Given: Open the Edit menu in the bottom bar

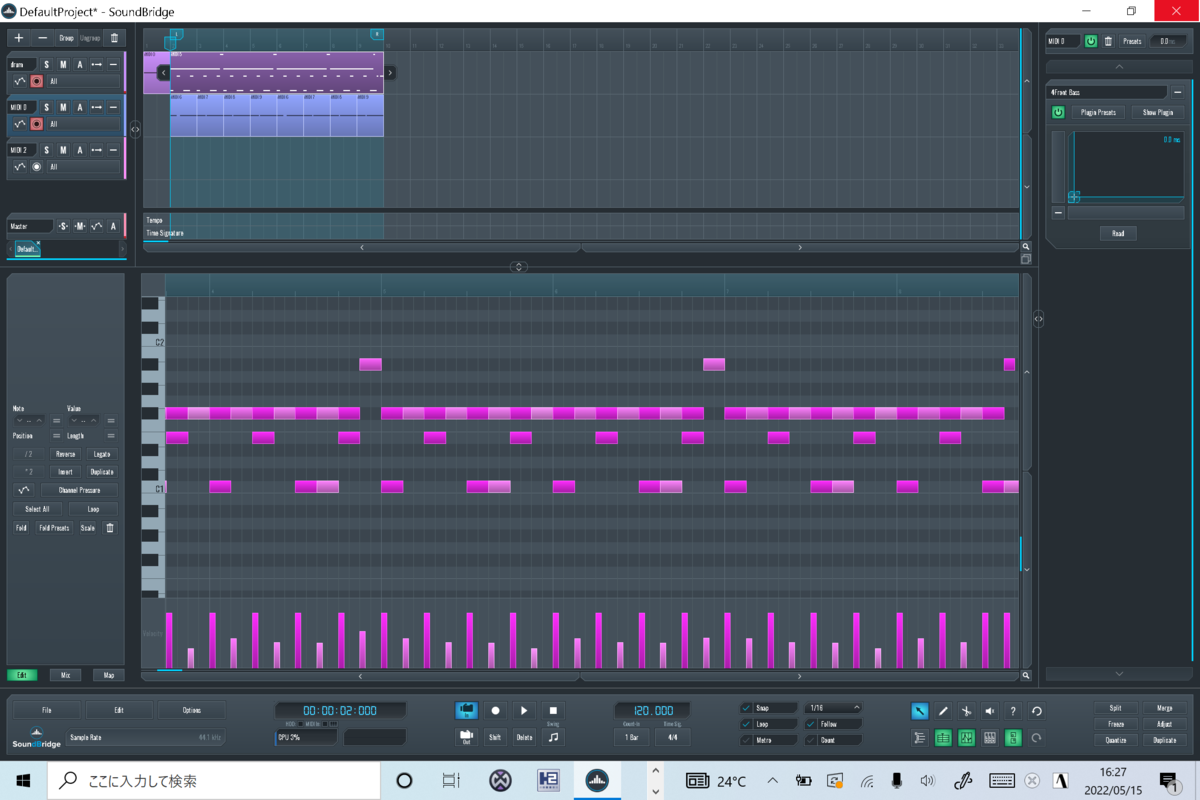Looking at the screenshot, I should pos(119,710).
